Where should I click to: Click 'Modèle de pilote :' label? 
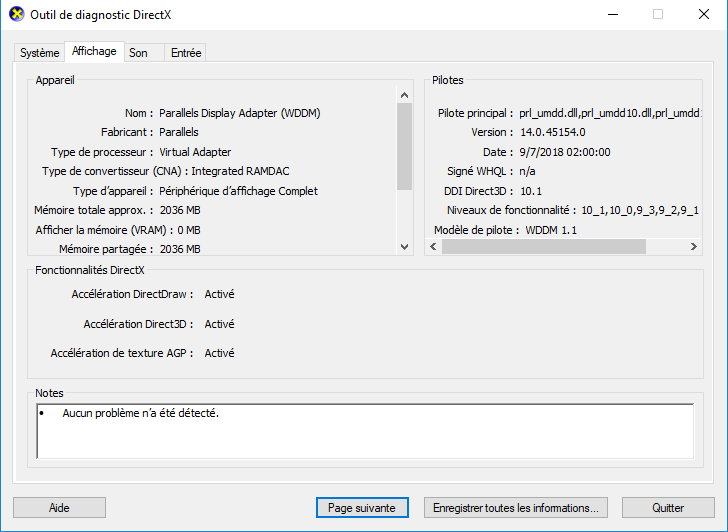pyautogui.click(x=477, y=230)
